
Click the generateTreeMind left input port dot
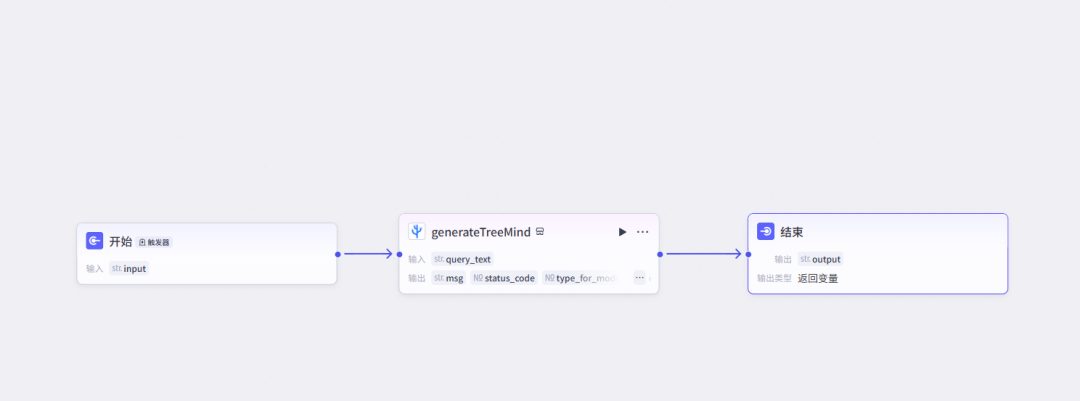coord(399,254)
